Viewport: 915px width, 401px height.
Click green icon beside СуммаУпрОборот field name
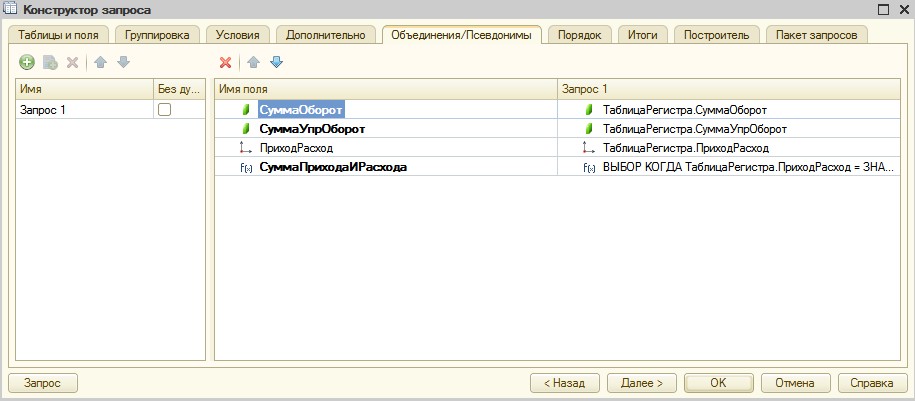(x=246, y=128)
